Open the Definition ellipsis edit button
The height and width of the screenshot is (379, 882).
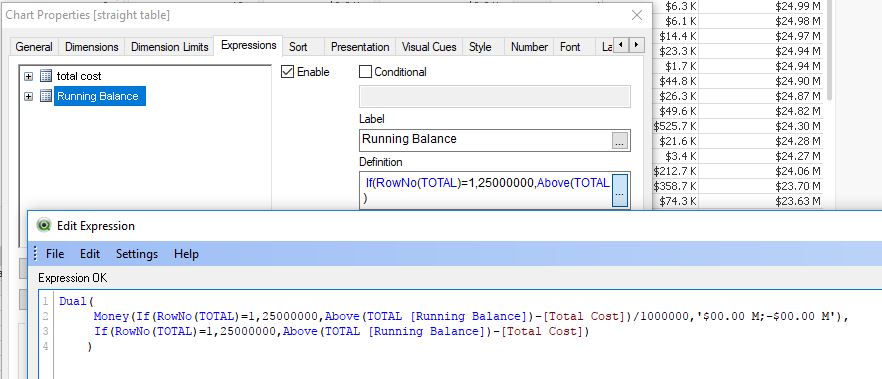619,191
